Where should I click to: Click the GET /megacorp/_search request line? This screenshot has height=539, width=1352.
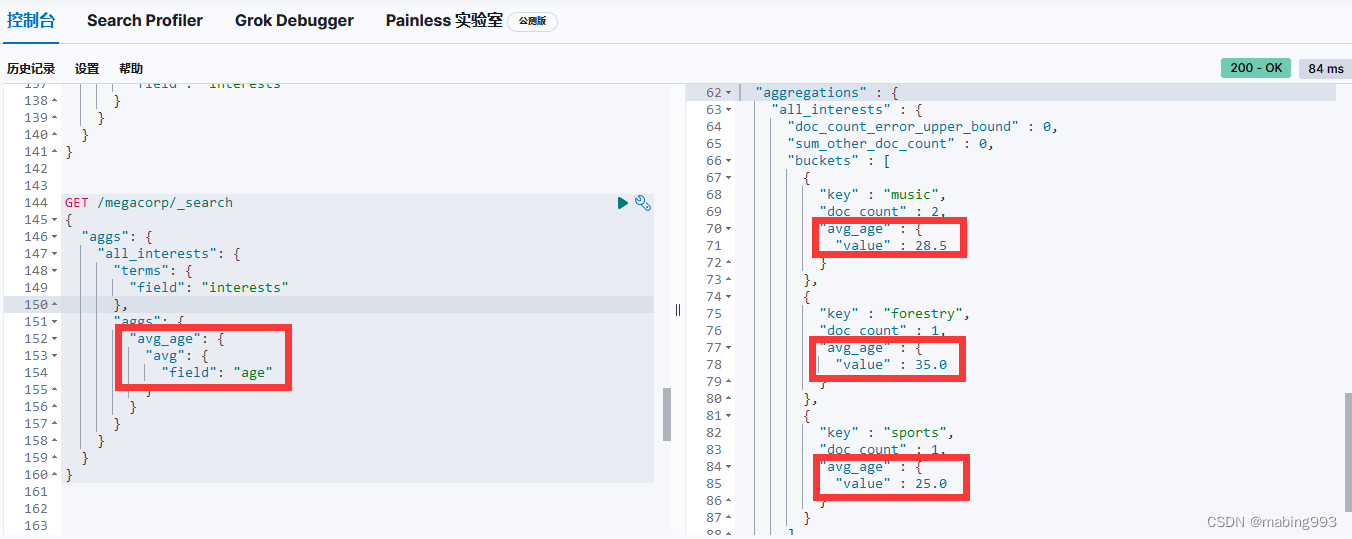pos(149,203)
